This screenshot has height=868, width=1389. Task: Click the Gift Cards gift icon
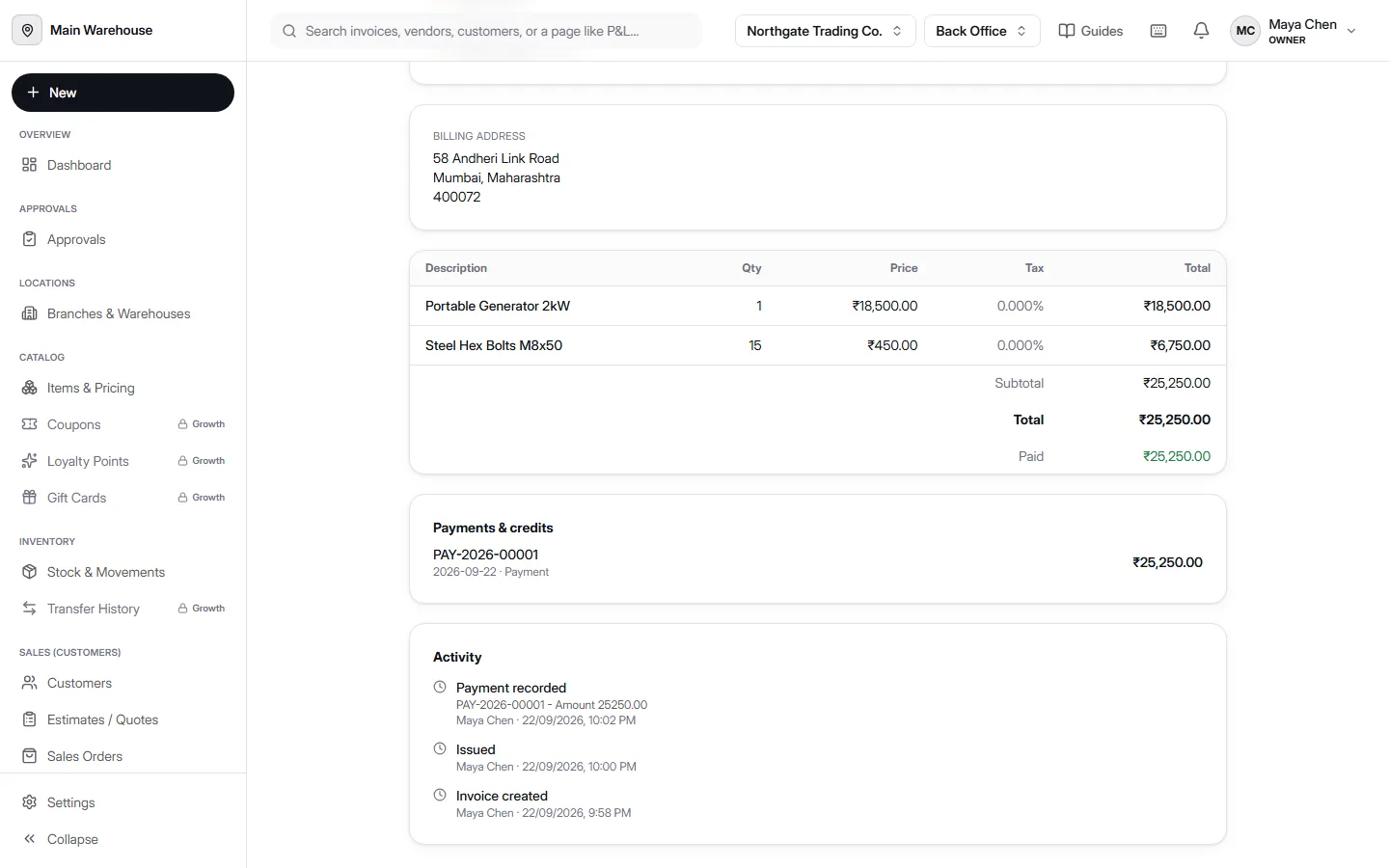(30, 498)
